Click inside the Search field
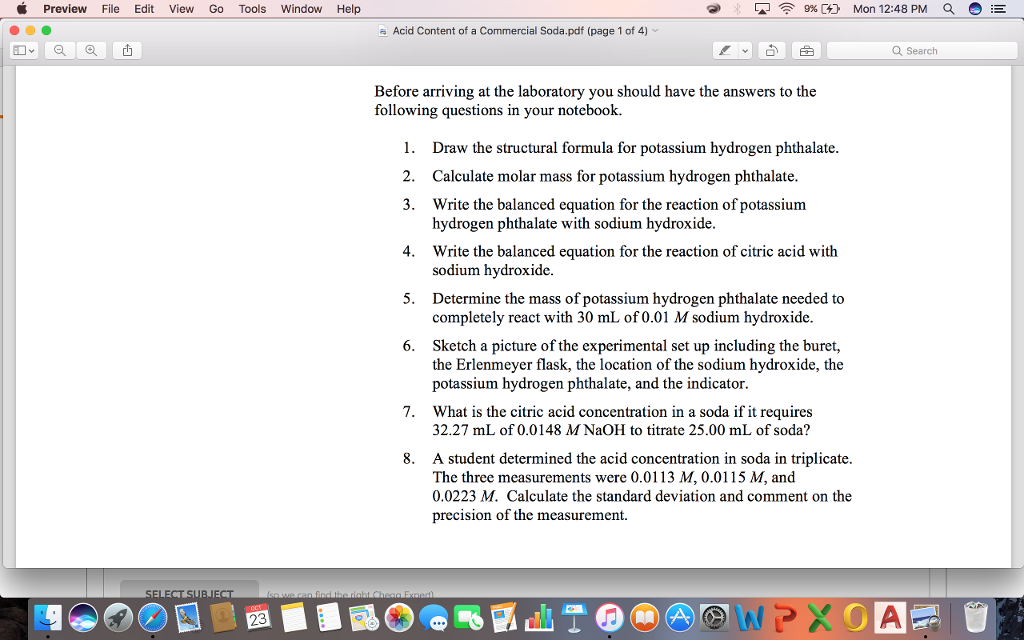Screen dimensions: 1024x640 (x=920, y=49)
